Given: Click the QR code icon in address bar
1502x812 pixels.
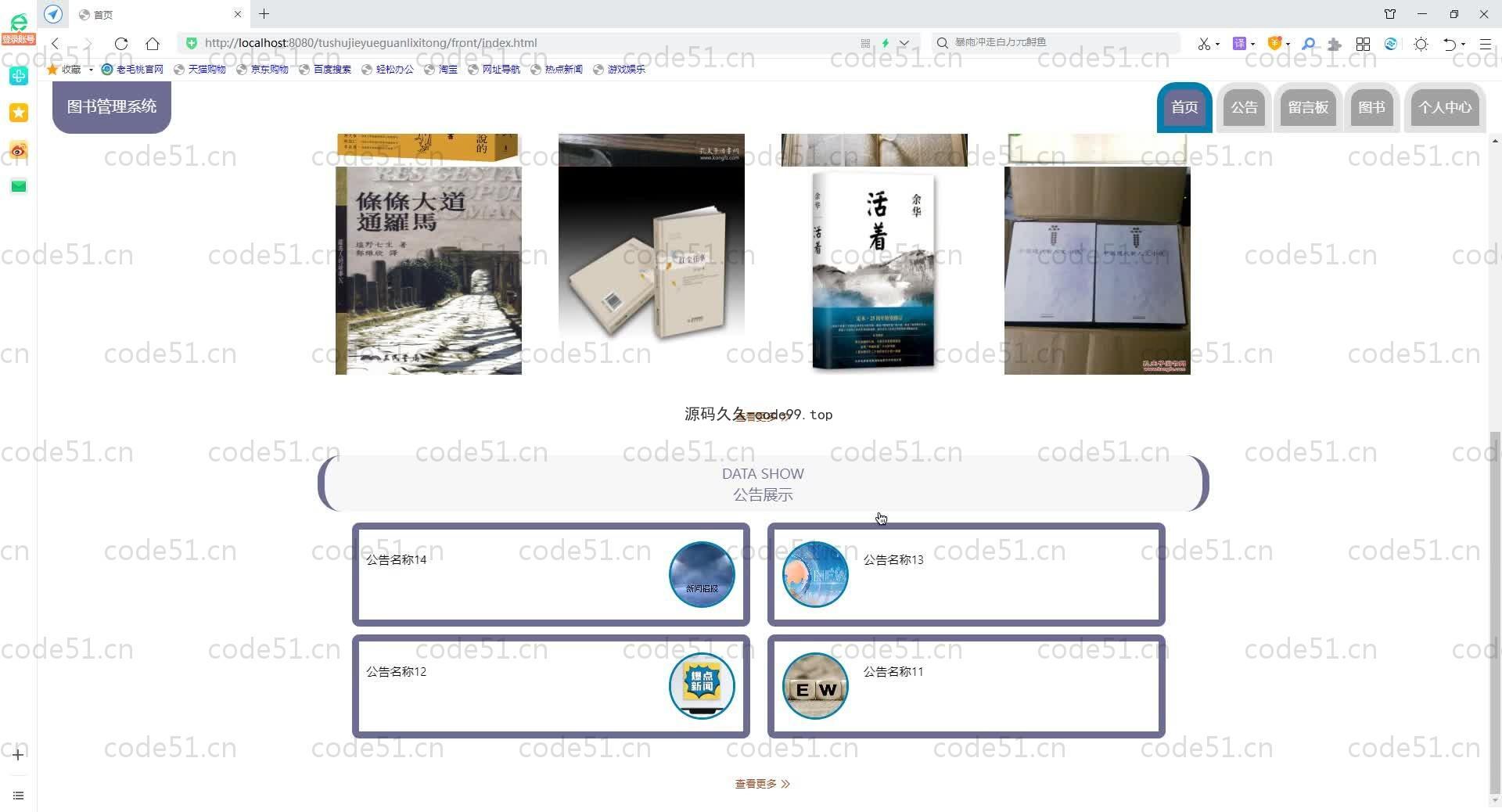Looking at the screenshot, I should click(x=865, y=44).
